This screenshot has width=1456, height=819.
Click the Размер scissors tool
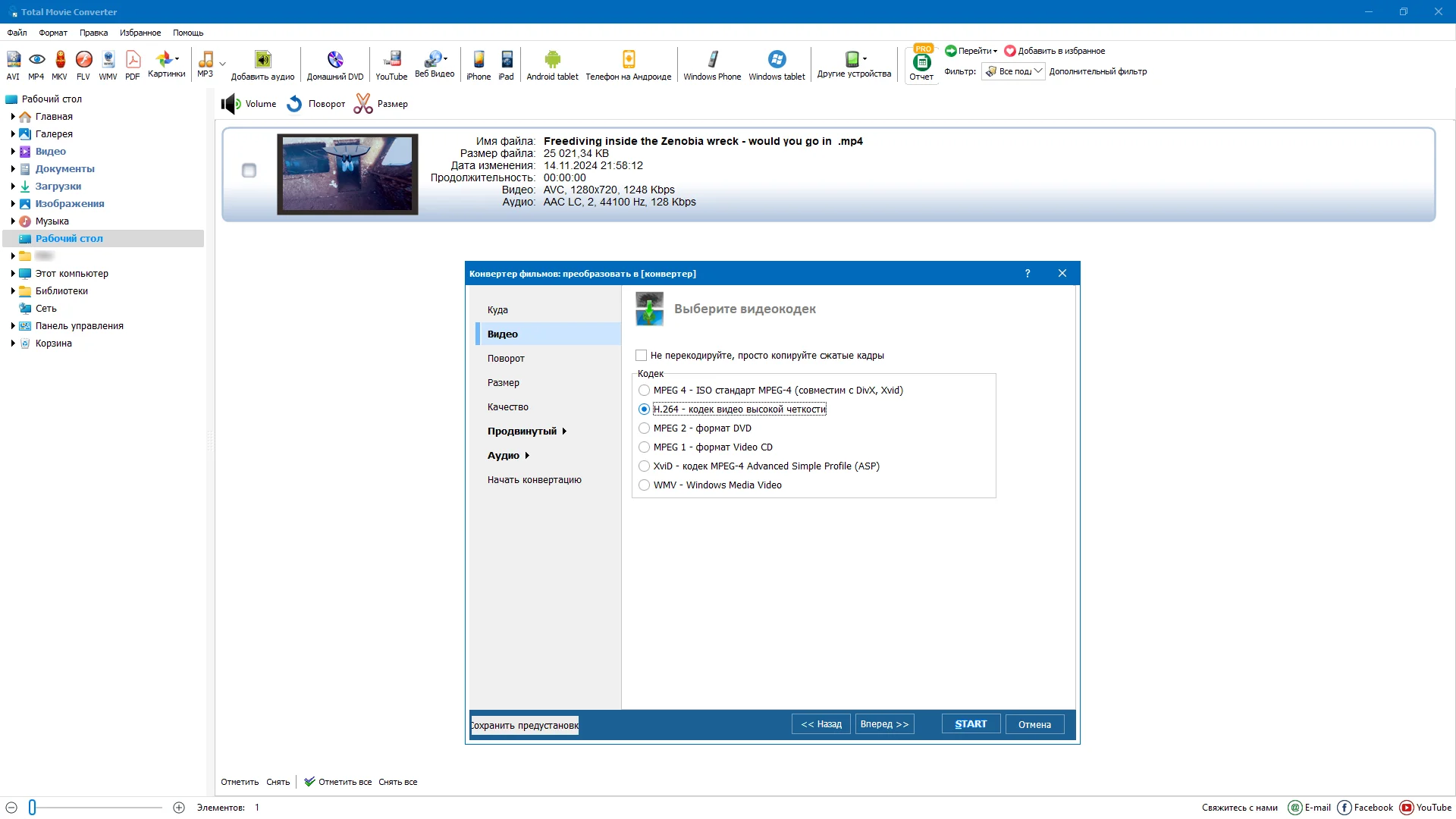pyautogui.click(x=381, y=104)
